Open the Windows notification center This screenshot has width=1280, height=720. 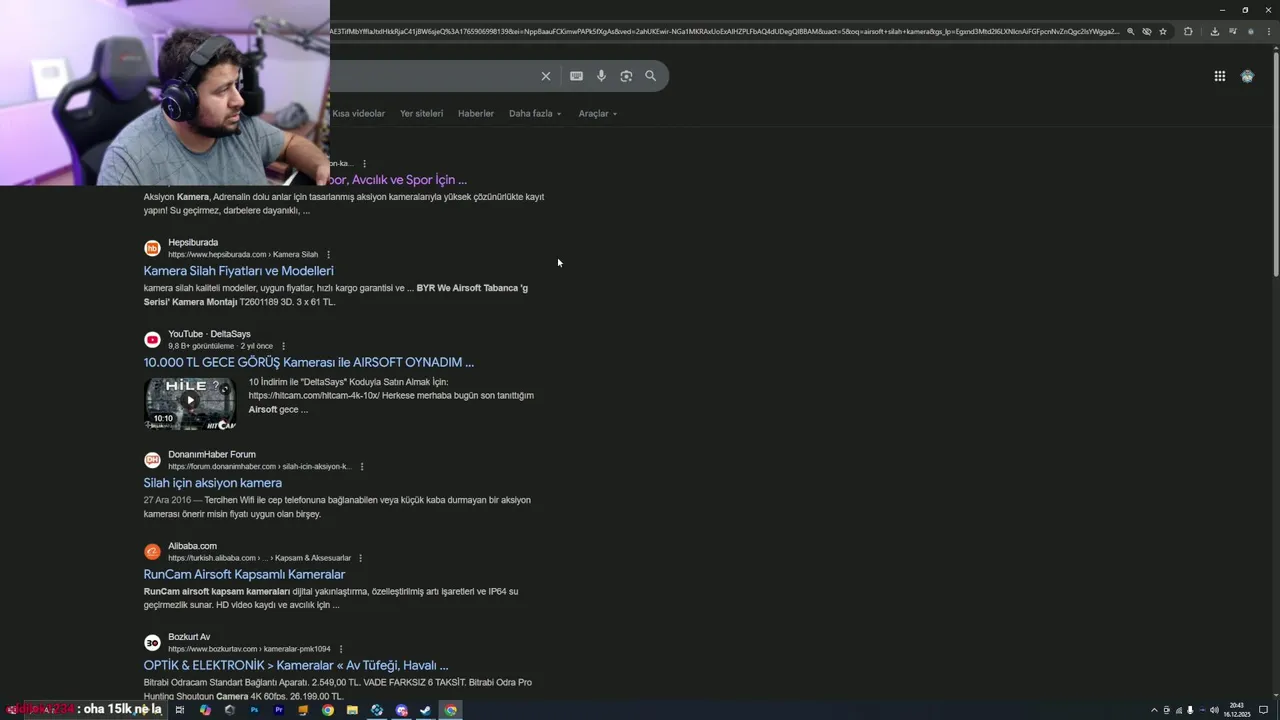pyautogui.click(x=1263, y=710)
